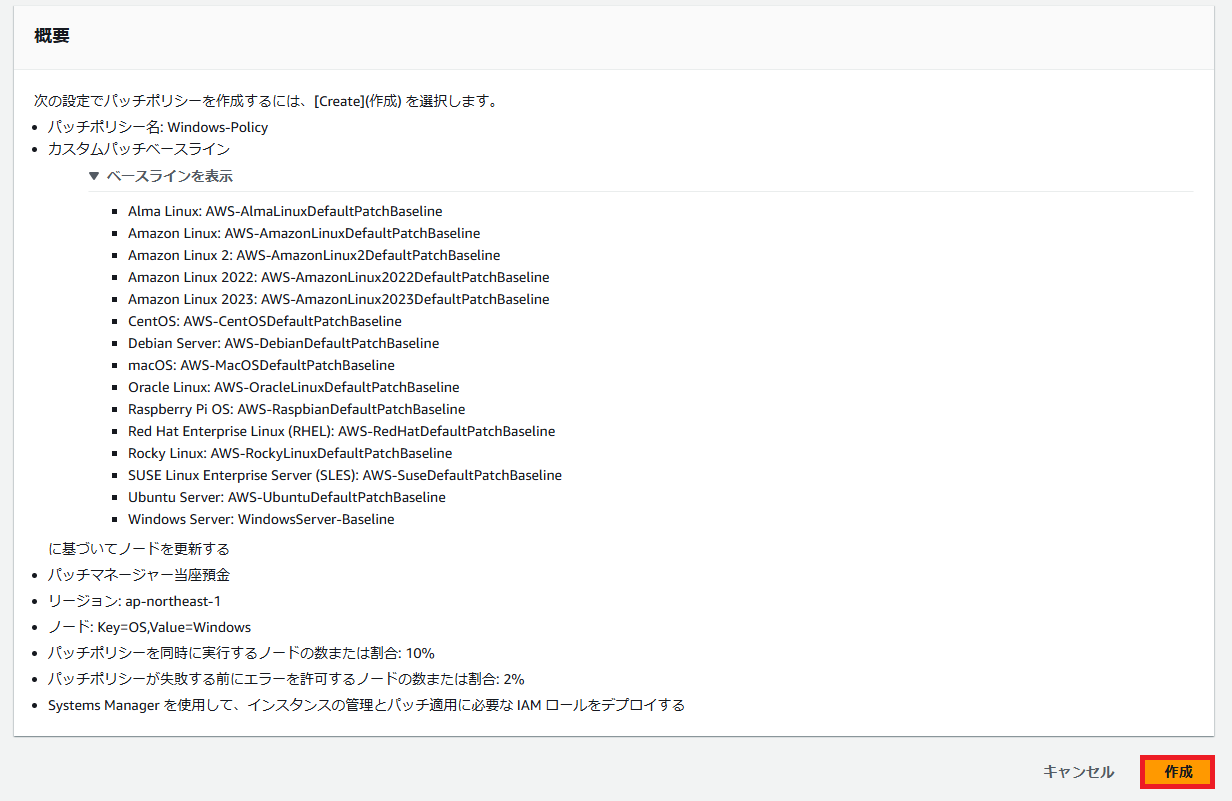
Task: Click the に基づいてノードを更新する line
Action: point(139,549)
